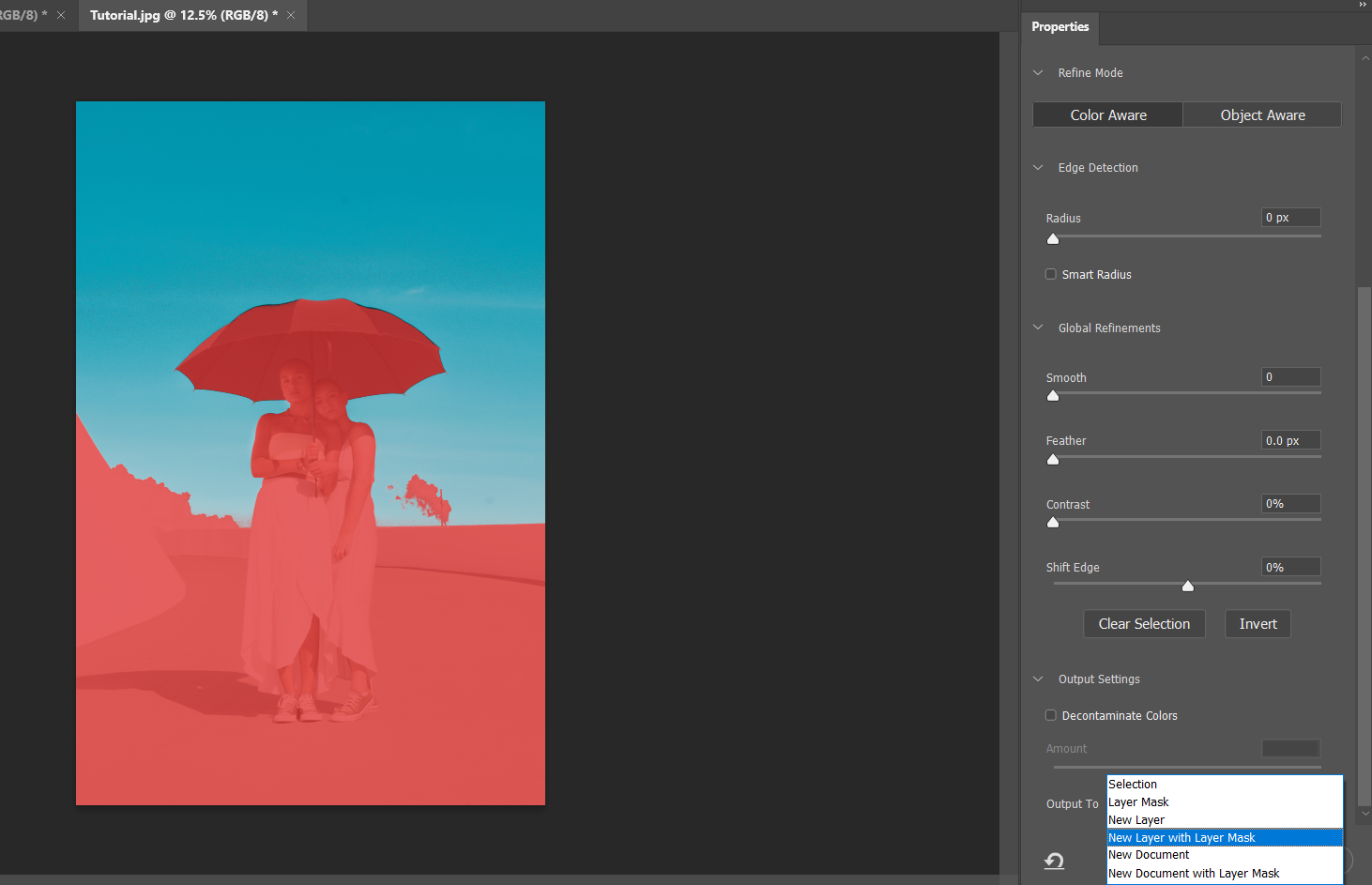This screenshot has height=885, width=1372.
Task: Collapse the Refine Mode section
Action: pos(1038,72)
